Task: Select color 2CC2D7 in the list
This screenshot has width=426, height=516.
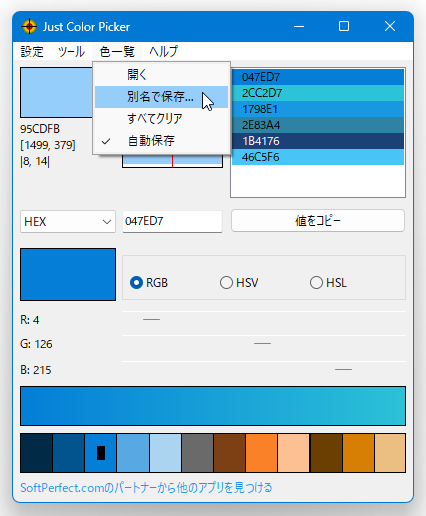Action: click(x=318, y=93)
